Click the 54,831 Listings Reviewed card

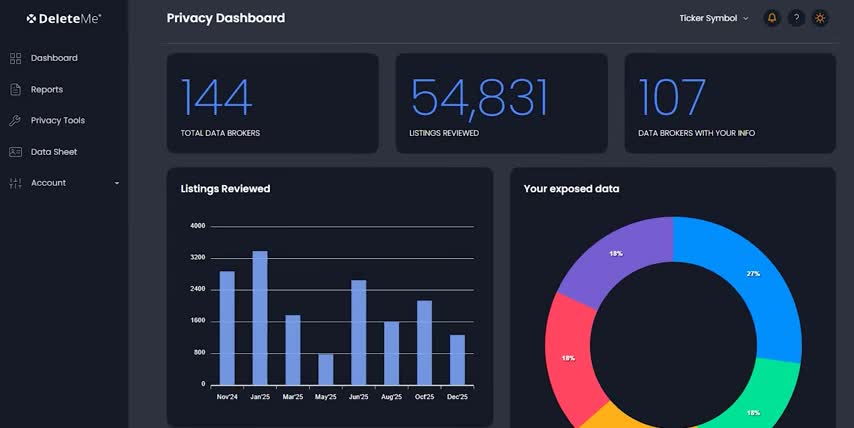501,103
